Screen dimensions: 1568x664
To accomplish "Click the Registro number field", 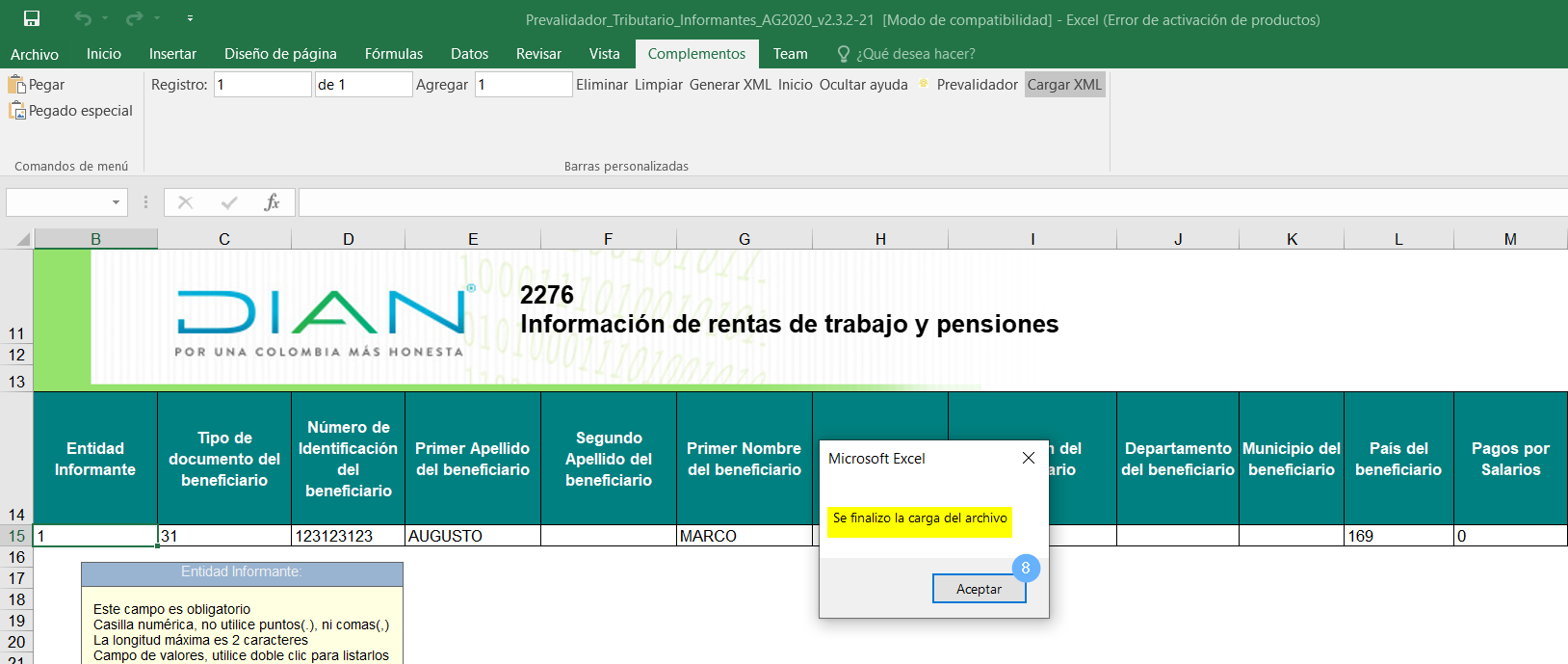I will [262, 85].
